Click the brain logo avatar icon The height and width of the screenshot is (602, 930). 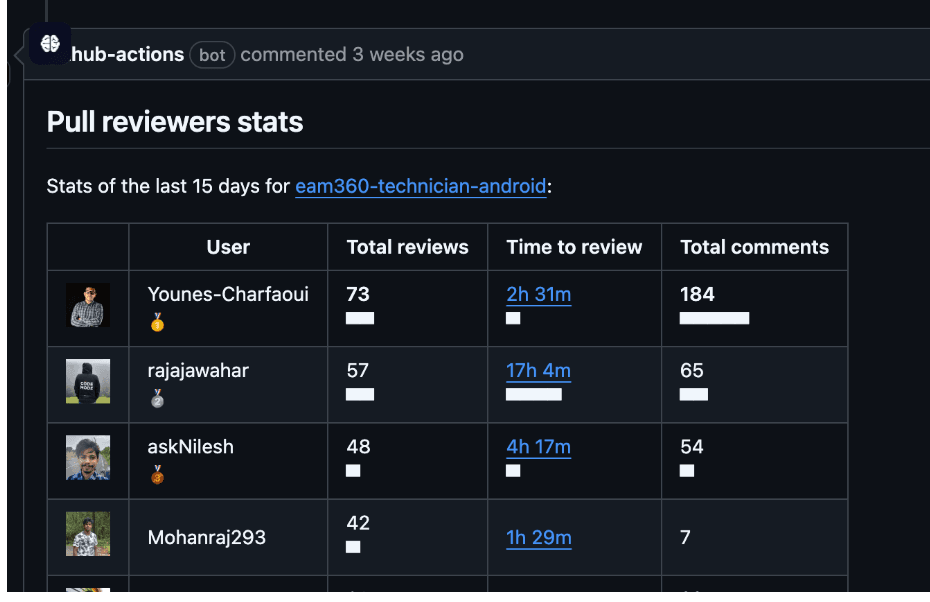(x=50, y=43)
